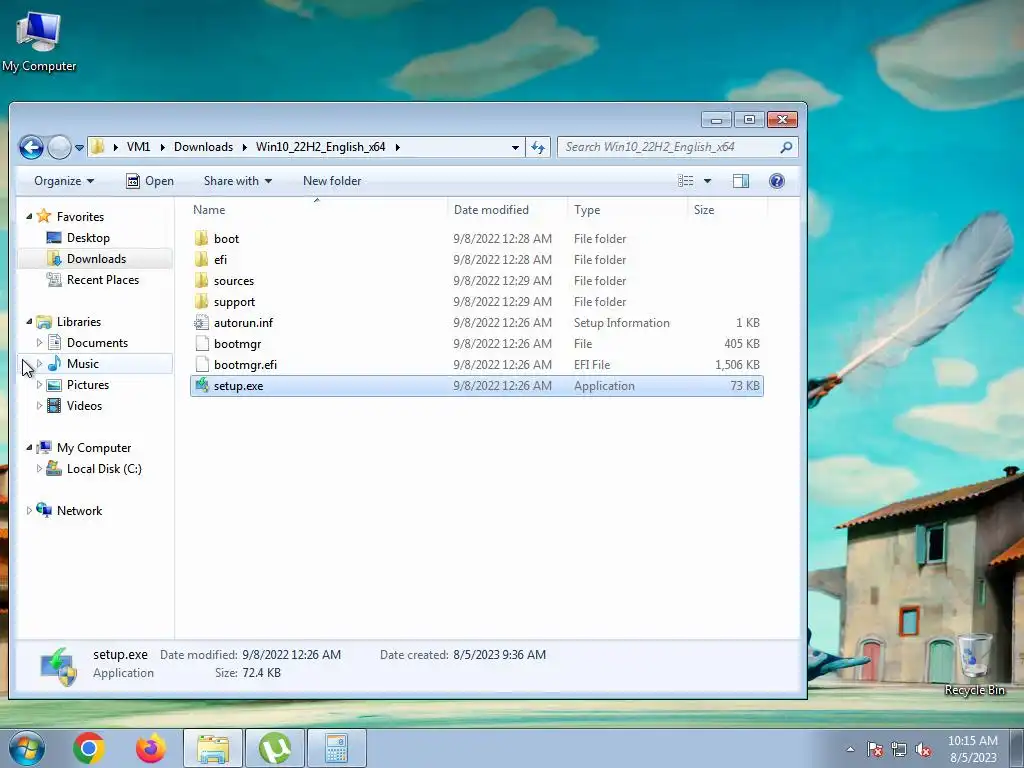The height and width of the screenshot is (768, 1024).
Task: Select the boot folder
Action: pos(477,238)
